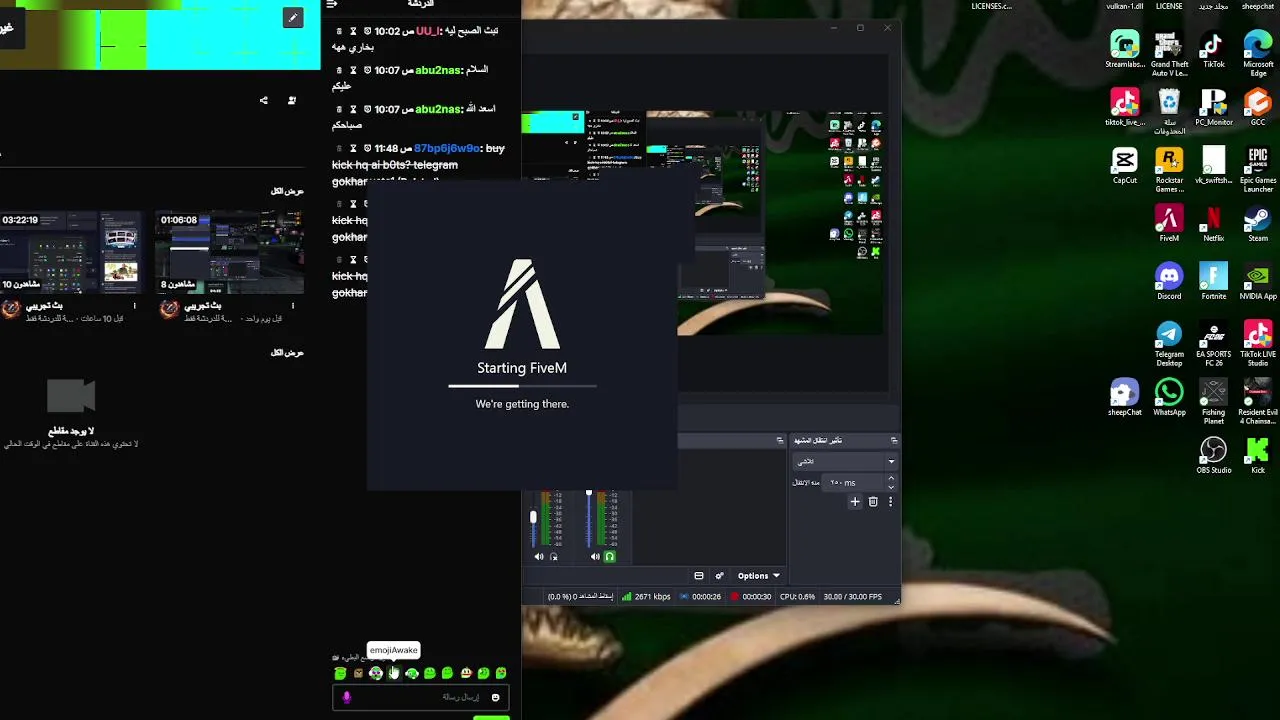Decrease transition duration with the down arrow
The height and width of the screenshot is (720, 1280).
pos(891,487)
